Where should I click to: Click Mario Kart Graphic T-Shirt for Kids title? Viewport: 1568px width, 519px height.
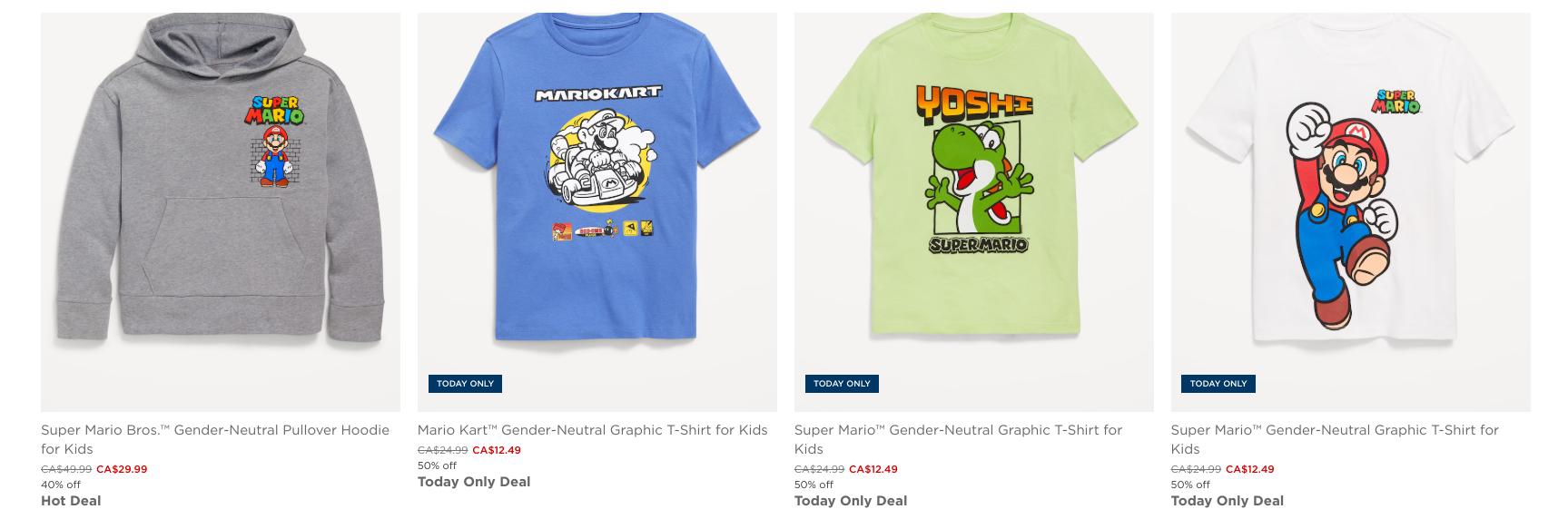coord(593,430)
